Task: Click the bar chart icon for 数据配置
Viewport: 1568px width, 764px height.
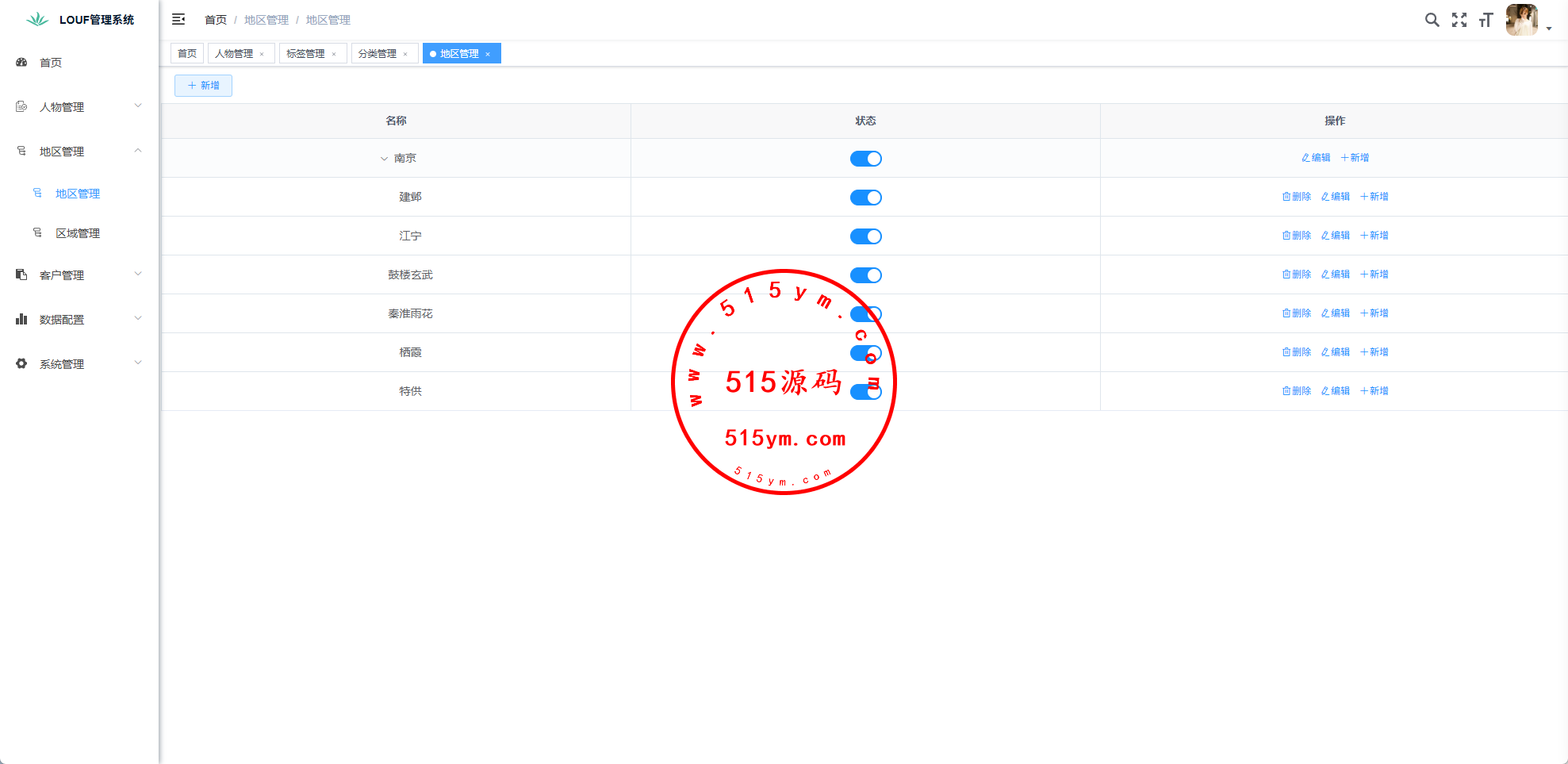Action: tap(21, 319)
